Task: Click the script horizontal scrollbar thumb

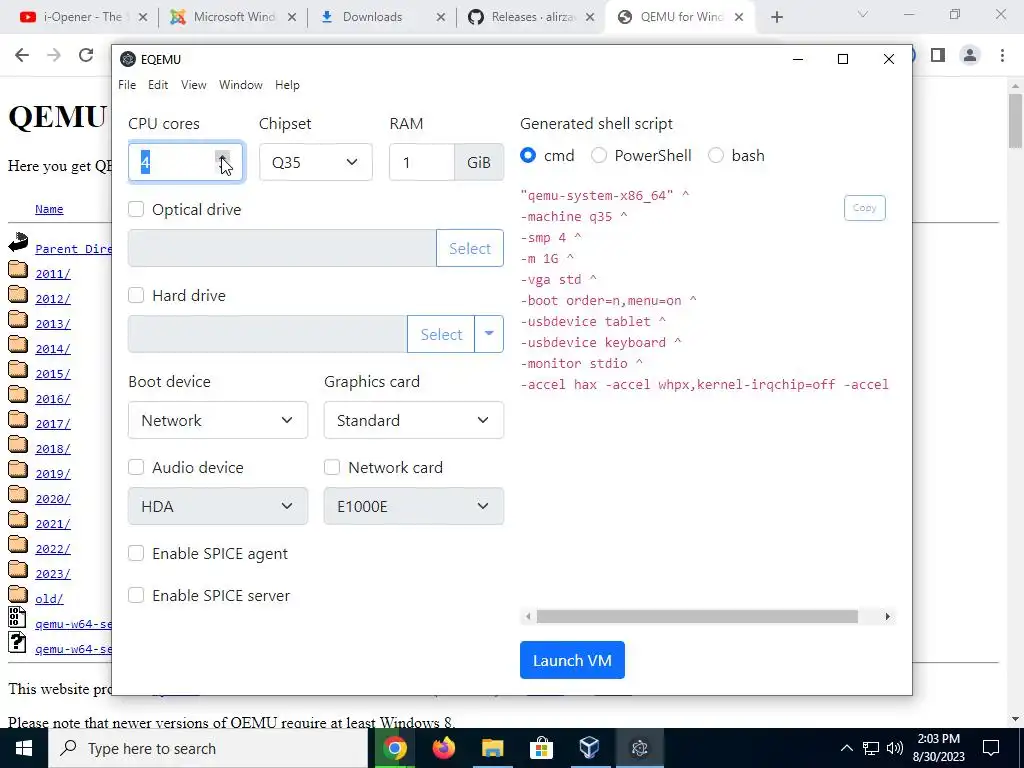Action: (x=697, y=616)
